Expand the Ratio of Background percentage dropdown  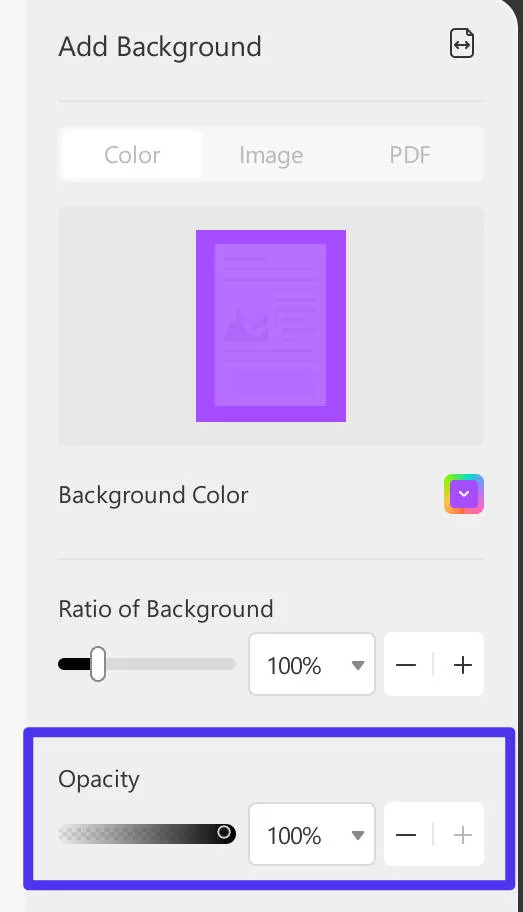(358, 665)
